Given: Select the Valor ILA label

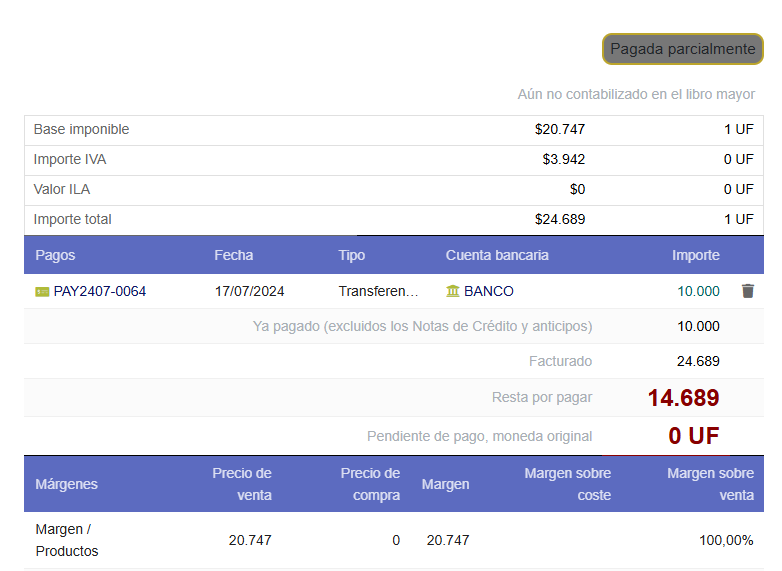Looking at the screenshot, I should [x=62, y=189].
